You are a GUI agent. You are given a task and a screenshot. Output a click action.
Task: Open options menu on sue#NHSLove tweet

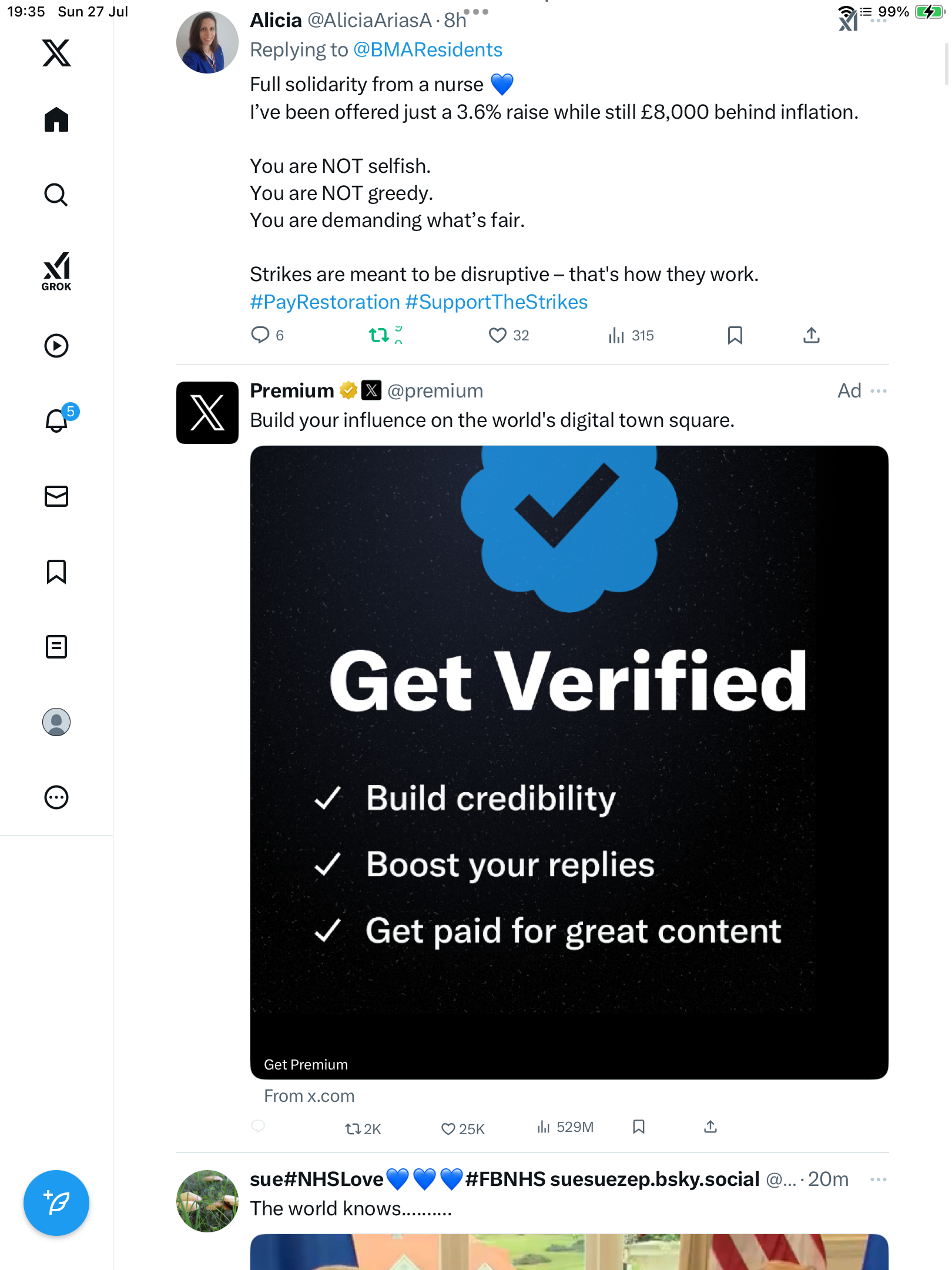click(x=879, y=1179)
